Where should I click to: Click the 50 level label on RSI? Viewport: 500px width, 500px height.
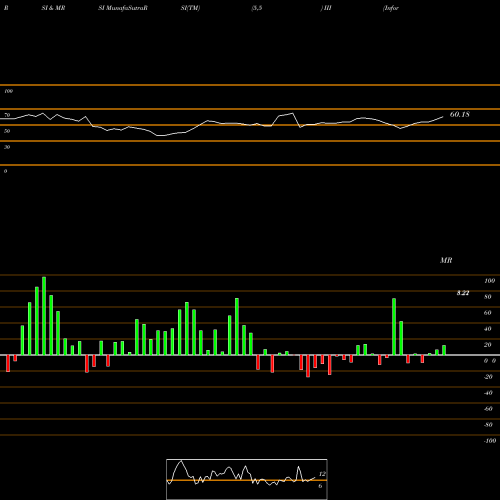(x=7, y=131)
